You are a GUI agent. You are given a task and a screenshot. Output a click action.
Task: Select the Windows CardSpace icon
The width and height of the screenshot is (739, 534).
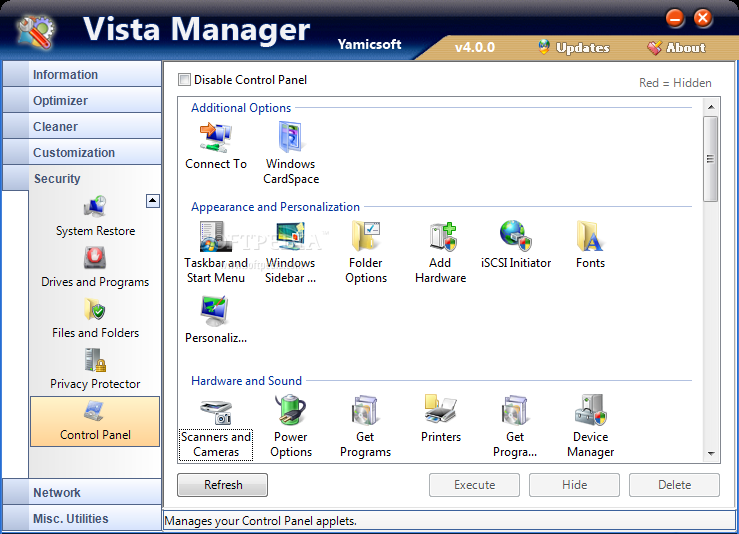tap(290, 137)
